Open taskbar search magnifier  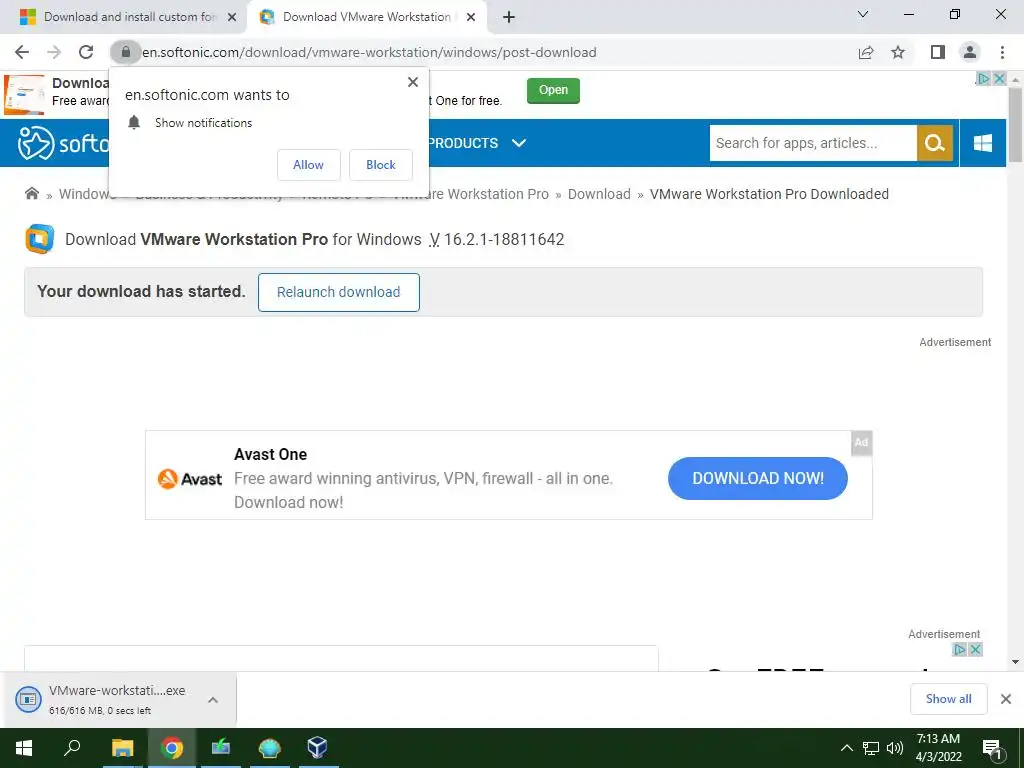pos(72,748)
